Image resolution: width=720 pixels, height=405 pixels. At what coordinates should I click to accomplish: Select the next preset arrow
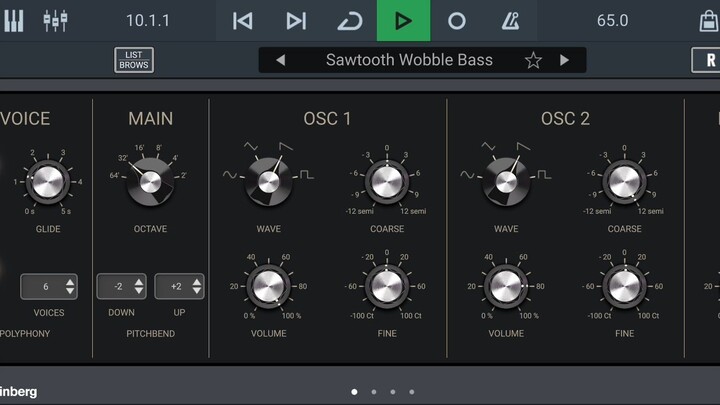tap(564, 60)
